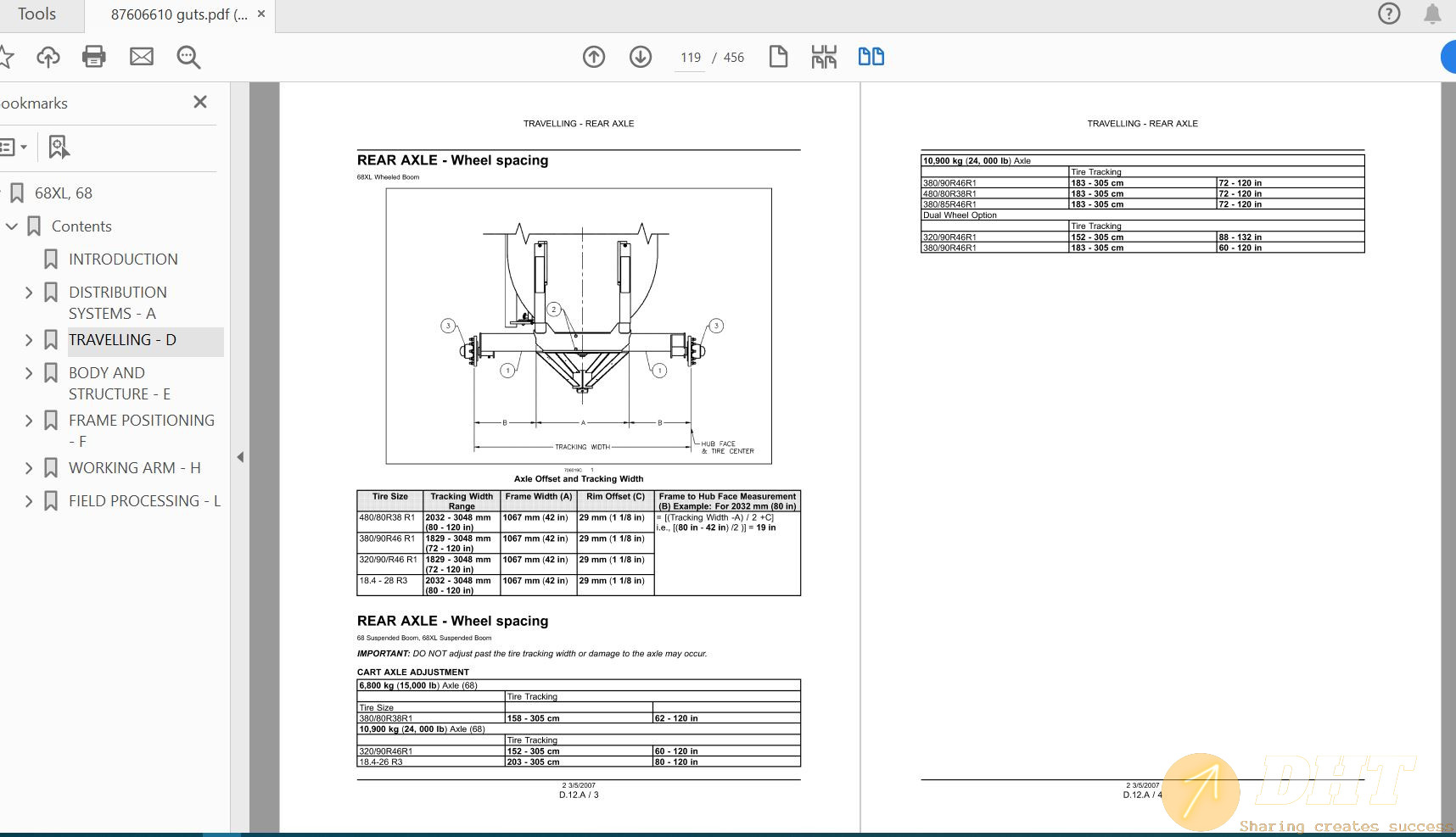This screenshot has height=837, width=1456.
Task: Toggle the notification bell
Action: click(x=1432, y=14)
